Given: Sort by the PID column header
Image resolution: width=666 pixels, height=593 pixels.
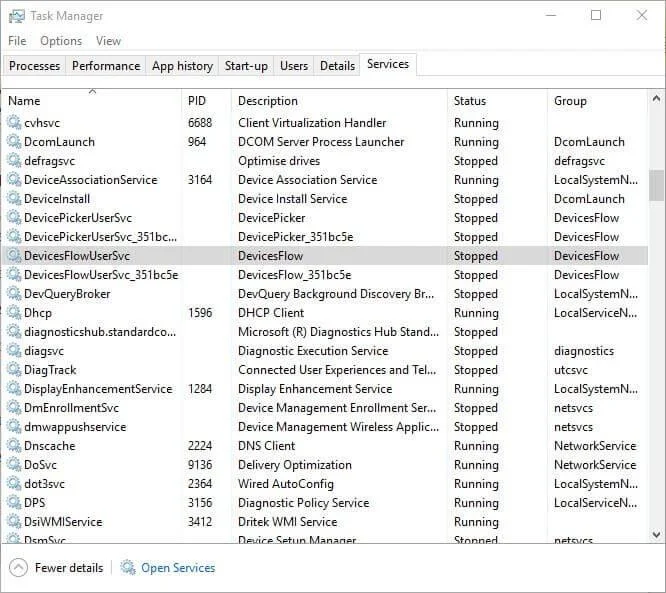Looking at the screenshot, I should point(207,101).
